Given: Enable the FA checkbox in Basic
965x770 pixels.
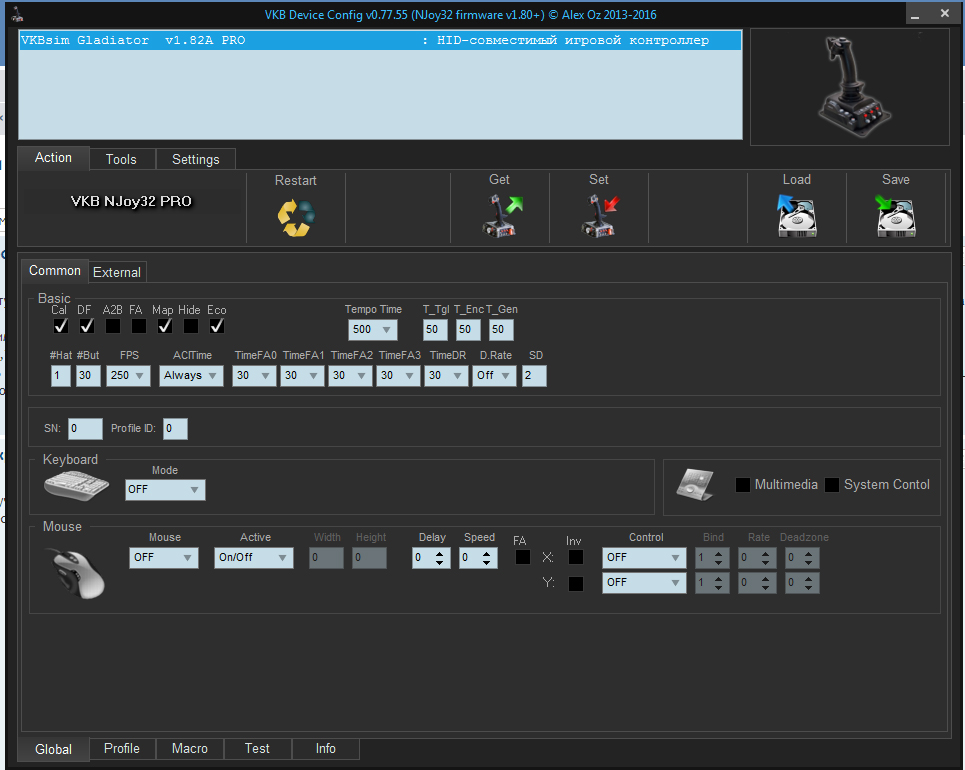Looking at the screenshot, I should 138,326.
